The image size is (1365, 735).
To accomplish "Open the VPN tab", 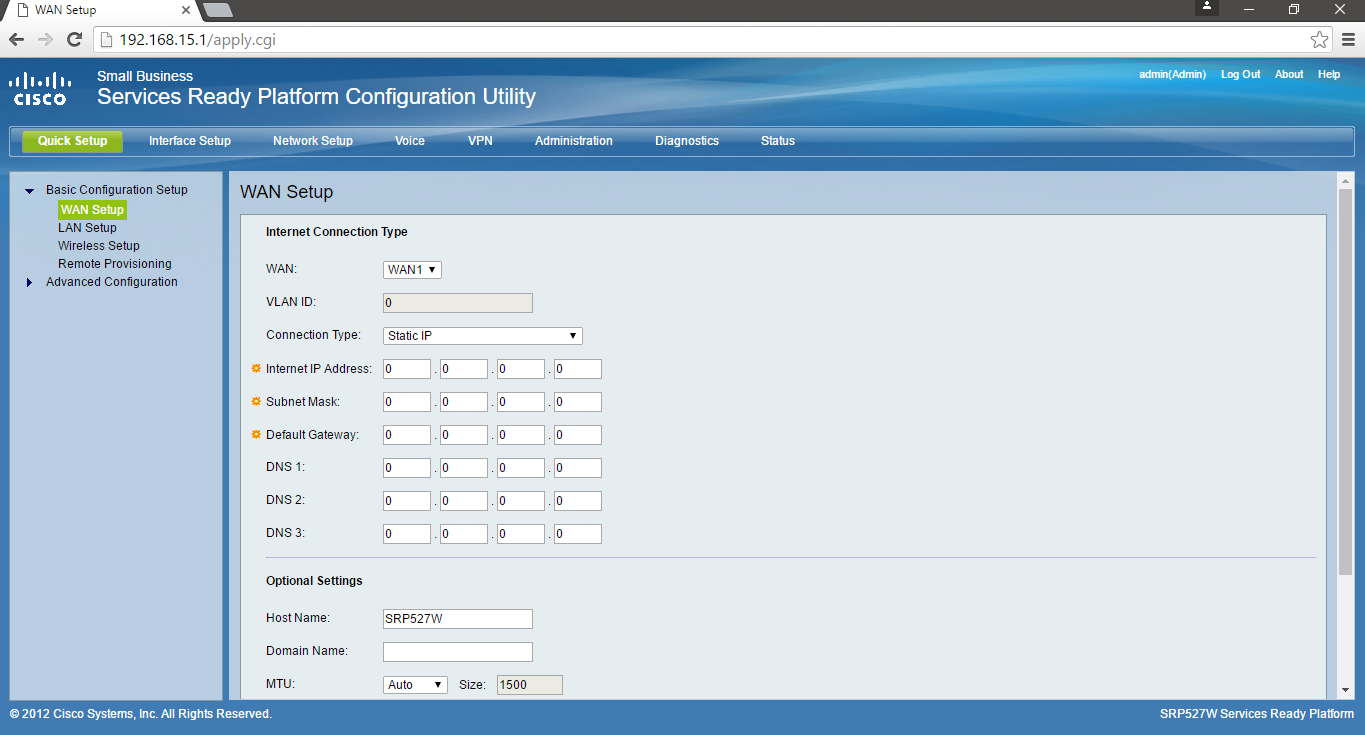I will [x=480, y=141].
